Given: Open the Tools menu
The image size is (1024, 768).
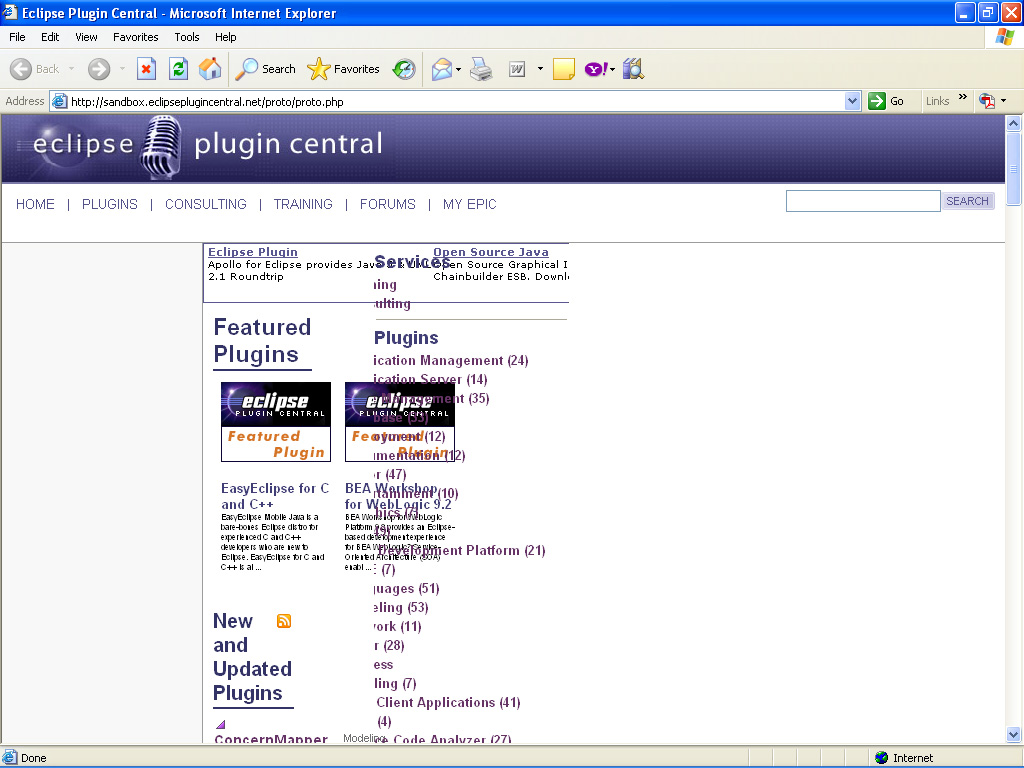Looking at the screenshot, I should pos(187,37).
